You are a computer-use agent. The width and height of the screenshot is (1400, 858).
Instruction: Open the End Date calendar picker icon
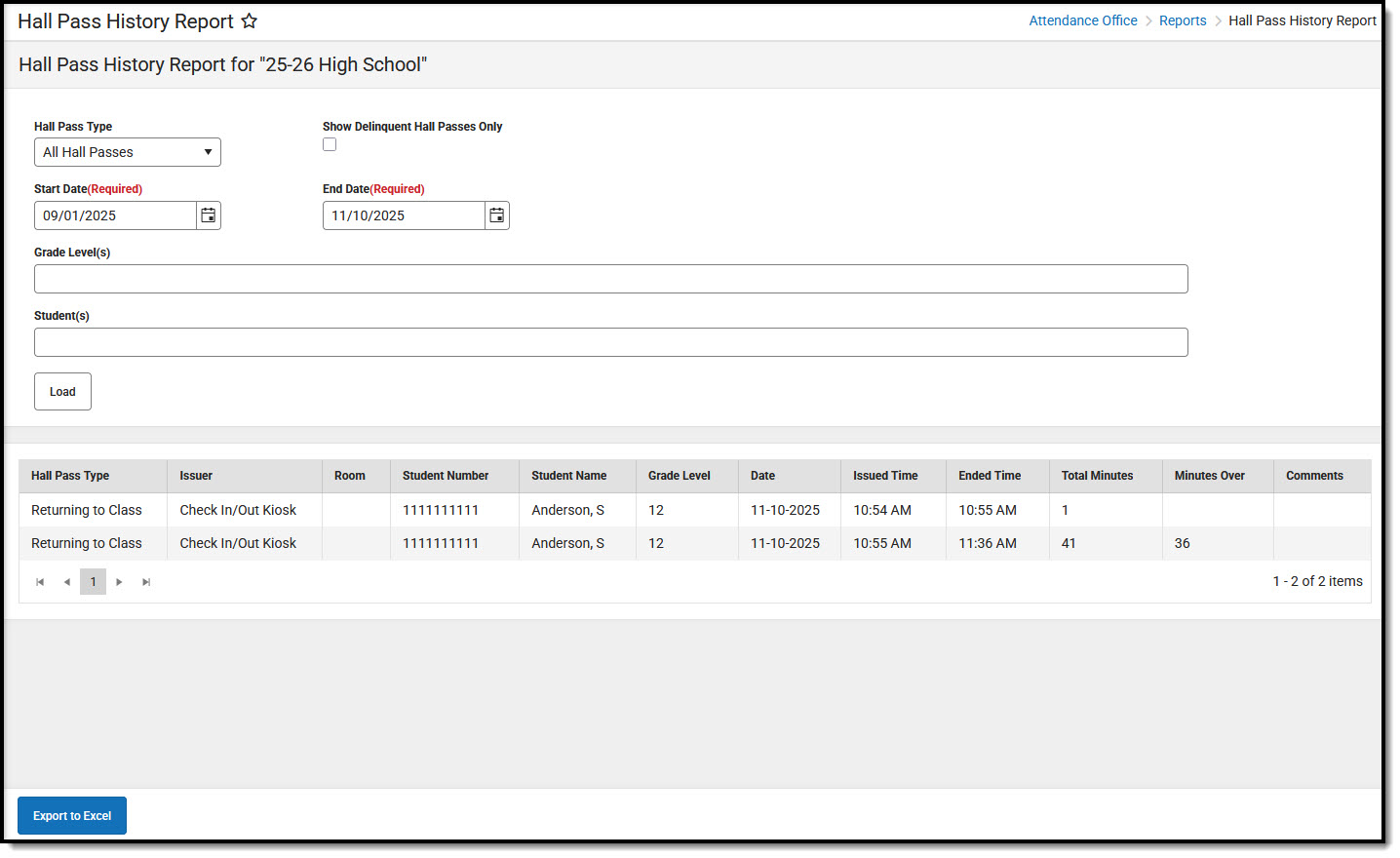coord(496,214)
